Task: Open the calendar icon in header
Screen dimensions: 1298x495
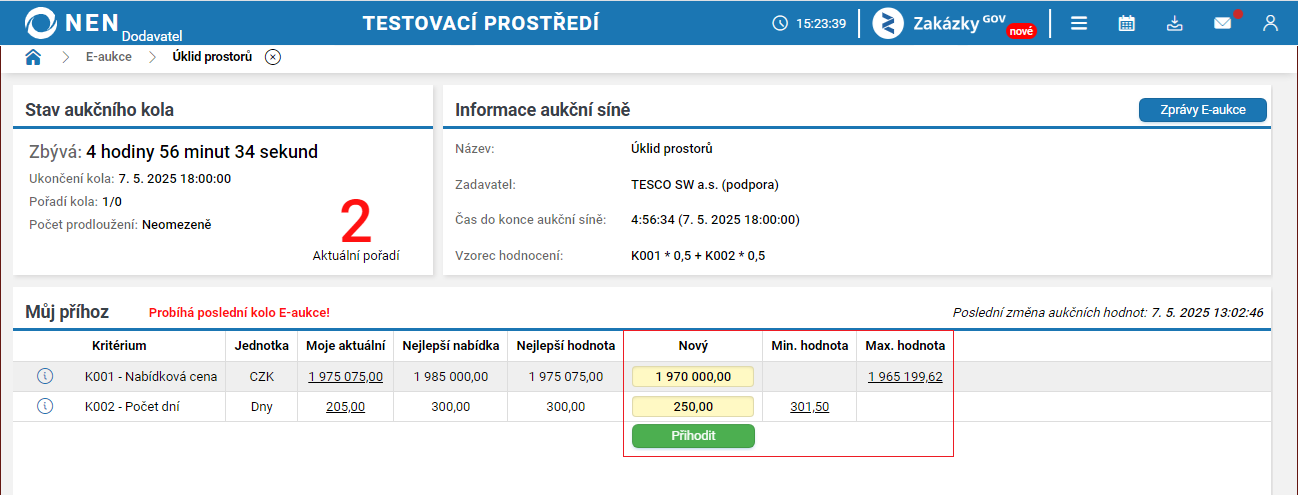Action: point(1127,23)
